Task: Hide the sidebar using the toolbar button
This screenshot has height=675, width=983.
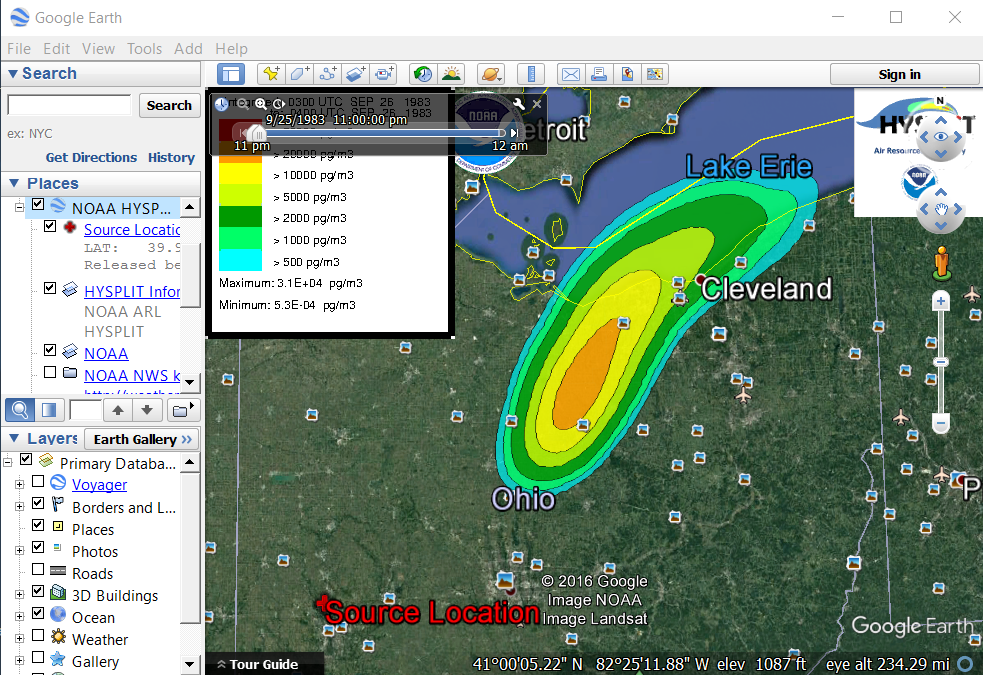Action: click(231, 74)
